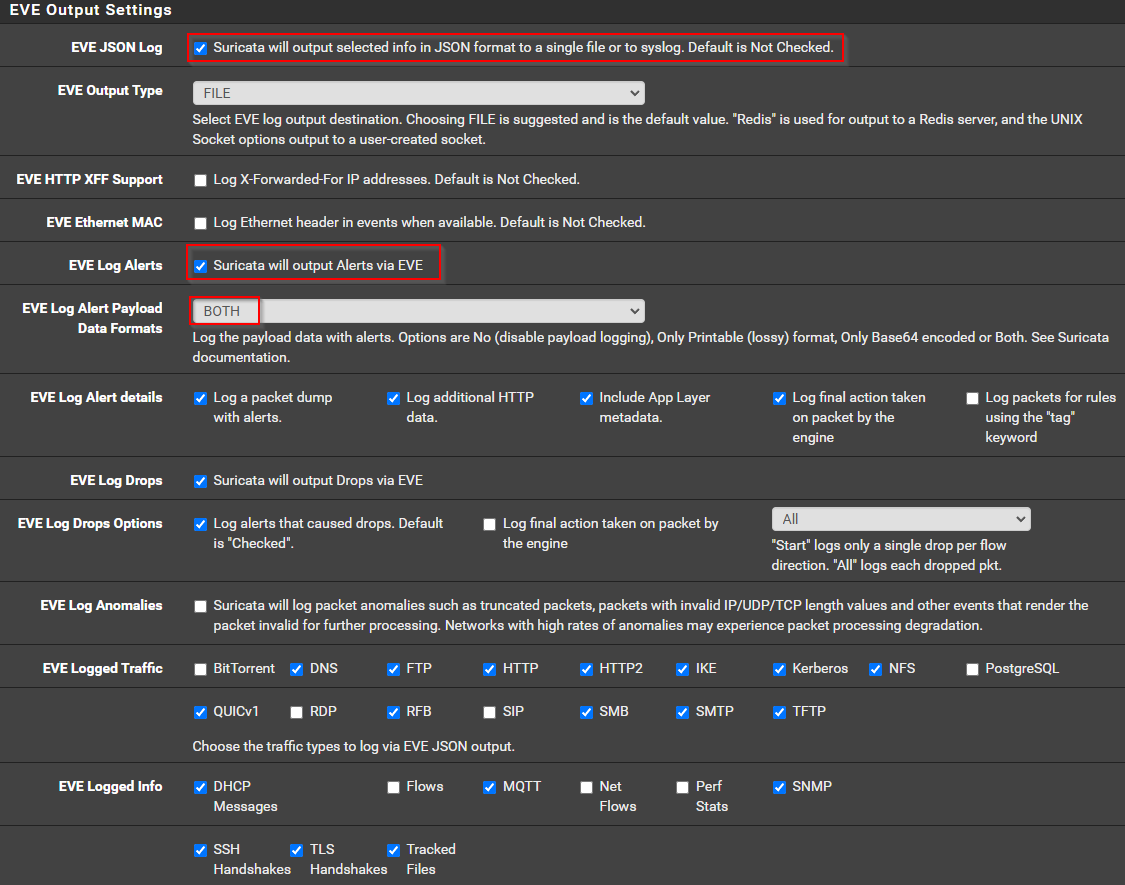Uncheck Suricata will output Alerts via EVE
This screenshot has height=885, width=1125.
(x=201, y=266)
